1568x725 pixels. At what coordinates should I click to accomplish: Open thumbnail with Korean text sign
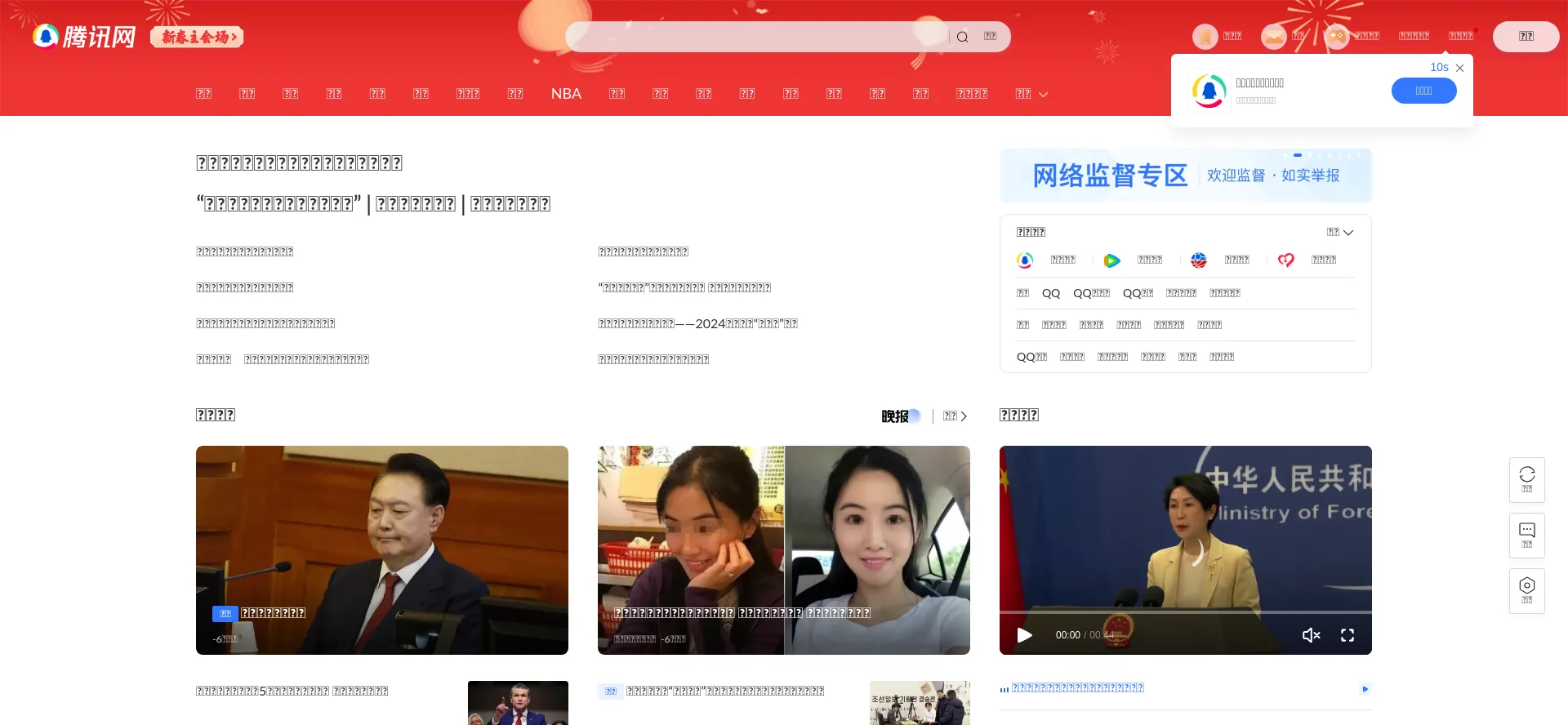click(x=920, y=703)
